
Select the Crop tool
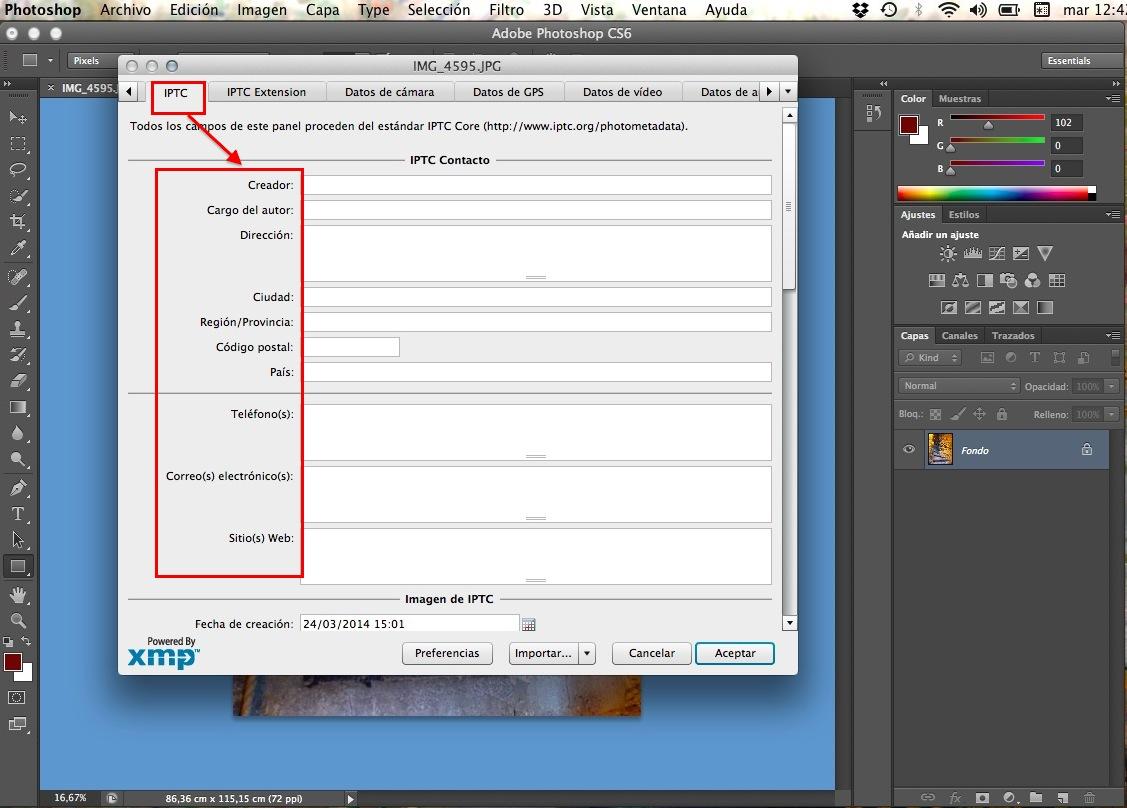click(18, 221)
